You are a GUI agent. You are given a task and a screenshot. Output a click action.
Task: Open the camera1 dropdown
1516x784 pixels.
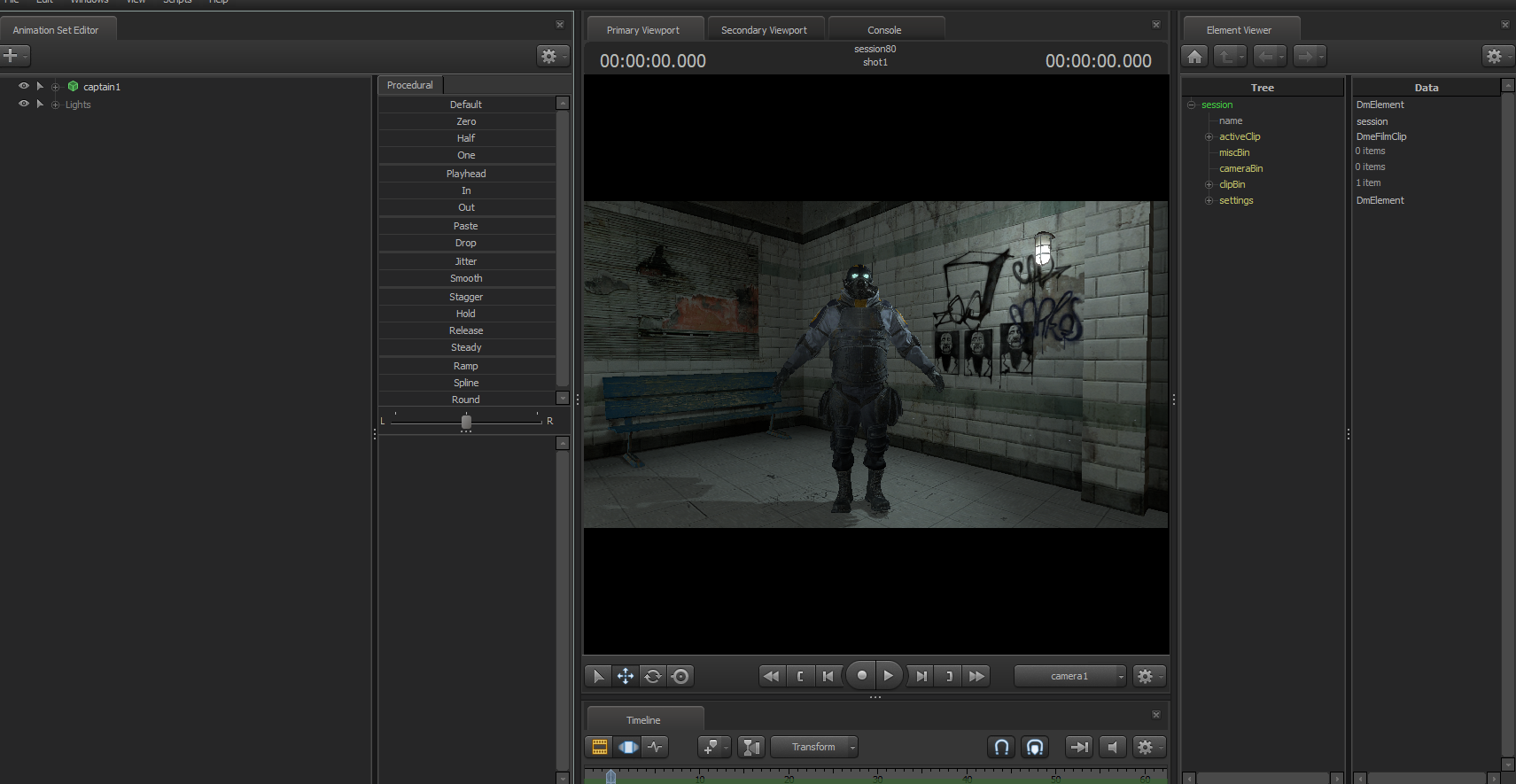1070,676
